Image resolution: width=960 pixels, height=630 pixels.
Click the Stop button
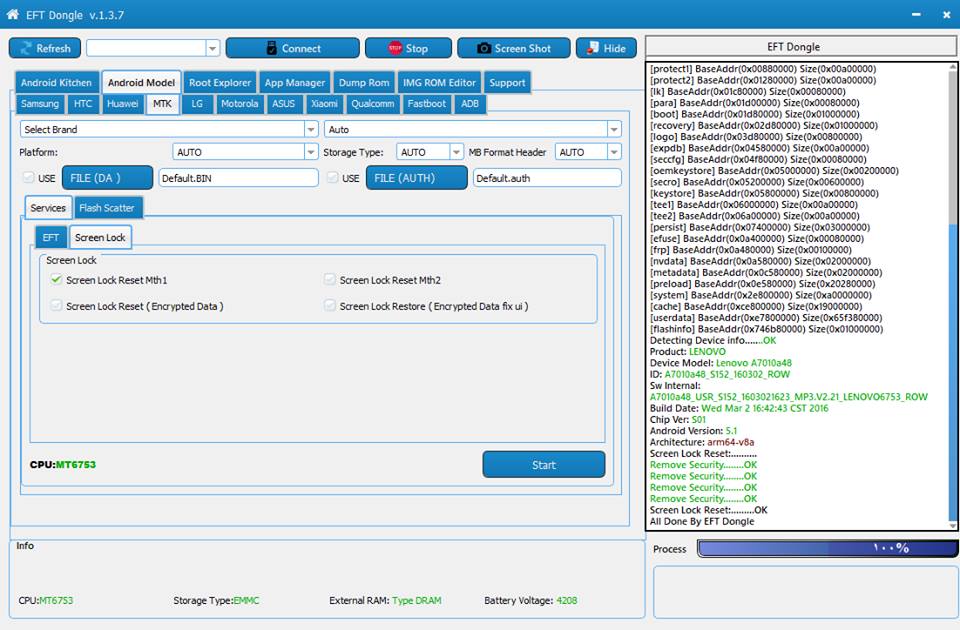click(408, 48)
